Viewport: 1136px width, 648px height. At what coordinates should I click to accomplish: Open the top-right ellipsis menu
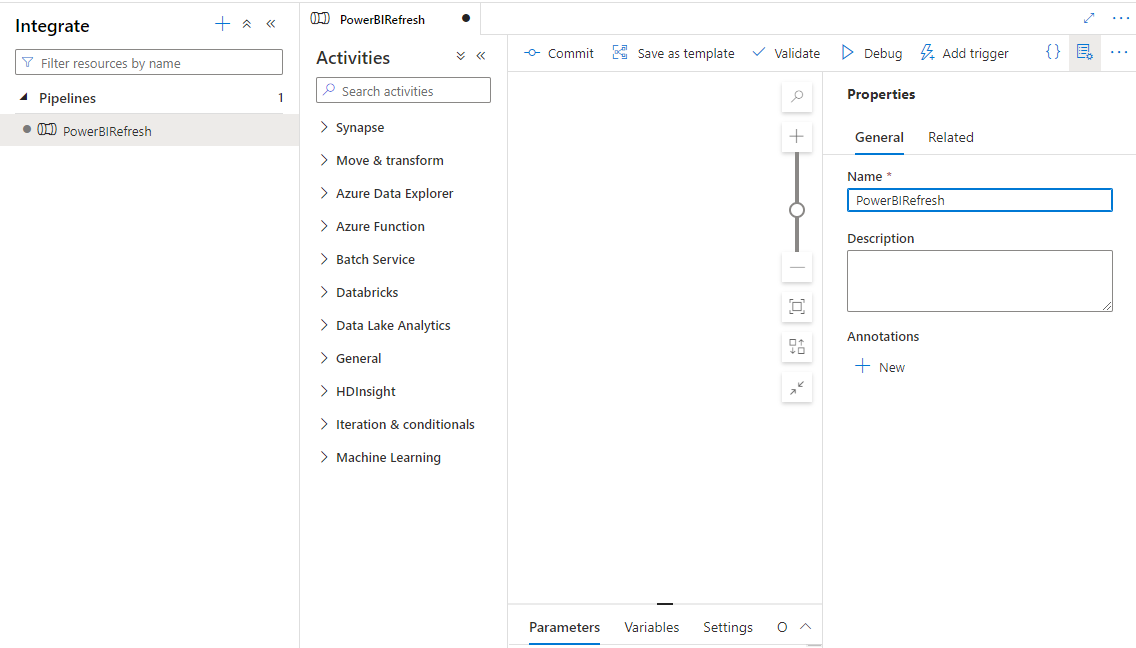click(x=1121, y=18)
